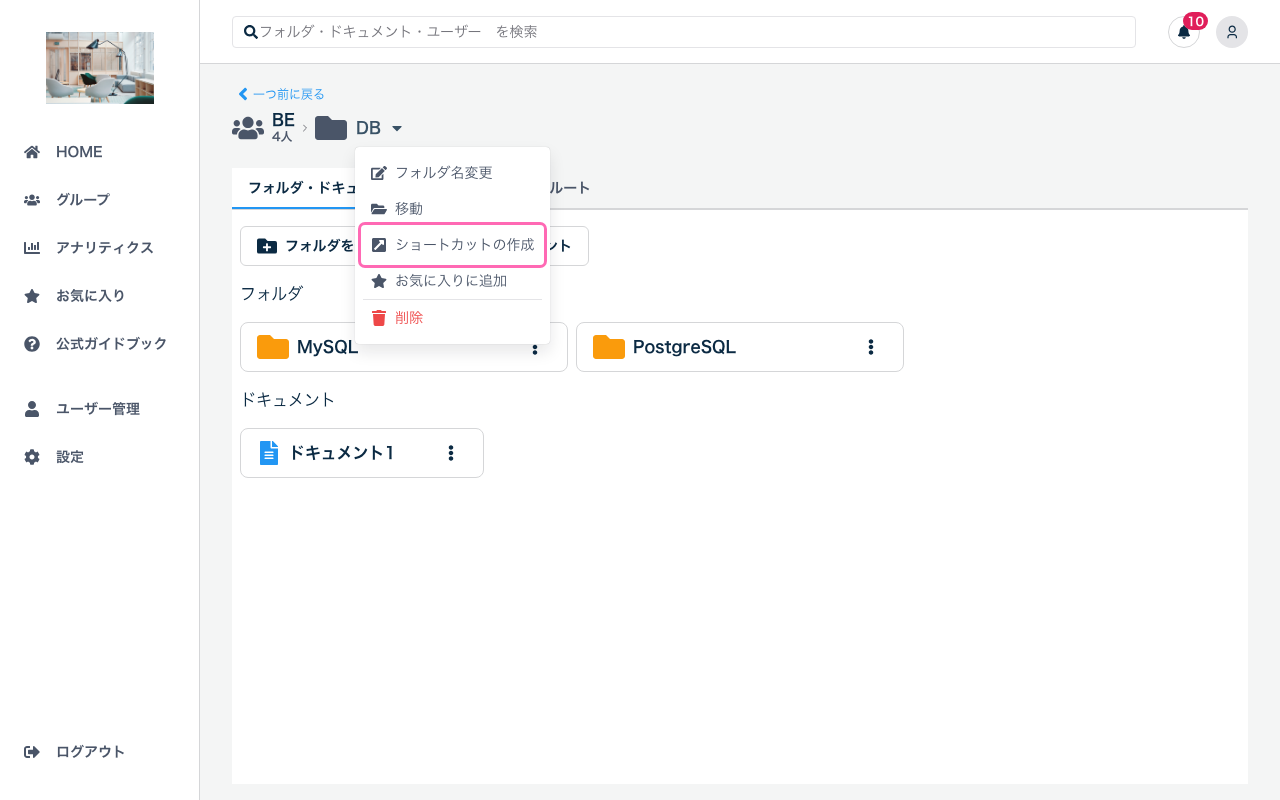Image resolution: width=1280 pixels, height=800 pixels.
Task: Choose 移動 in the folder menu
Action: (x=409, y=209)
